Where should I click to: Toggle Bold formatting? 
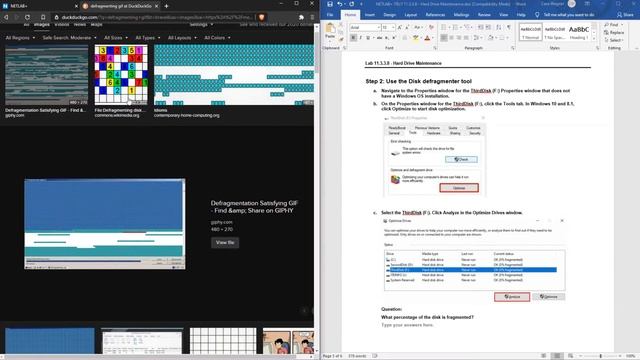[353, 38]
